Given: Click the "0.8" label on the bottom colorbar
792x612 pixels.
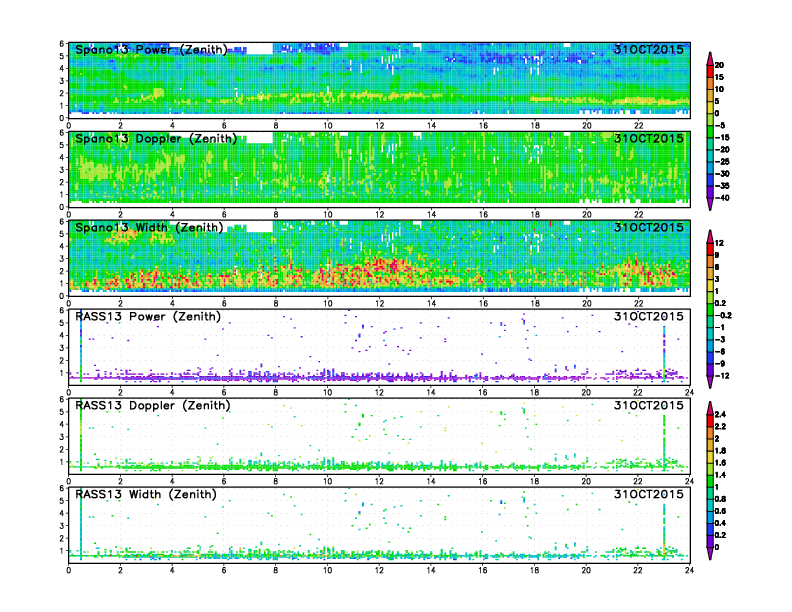Looking at the screenshot, I should (721, 499).
